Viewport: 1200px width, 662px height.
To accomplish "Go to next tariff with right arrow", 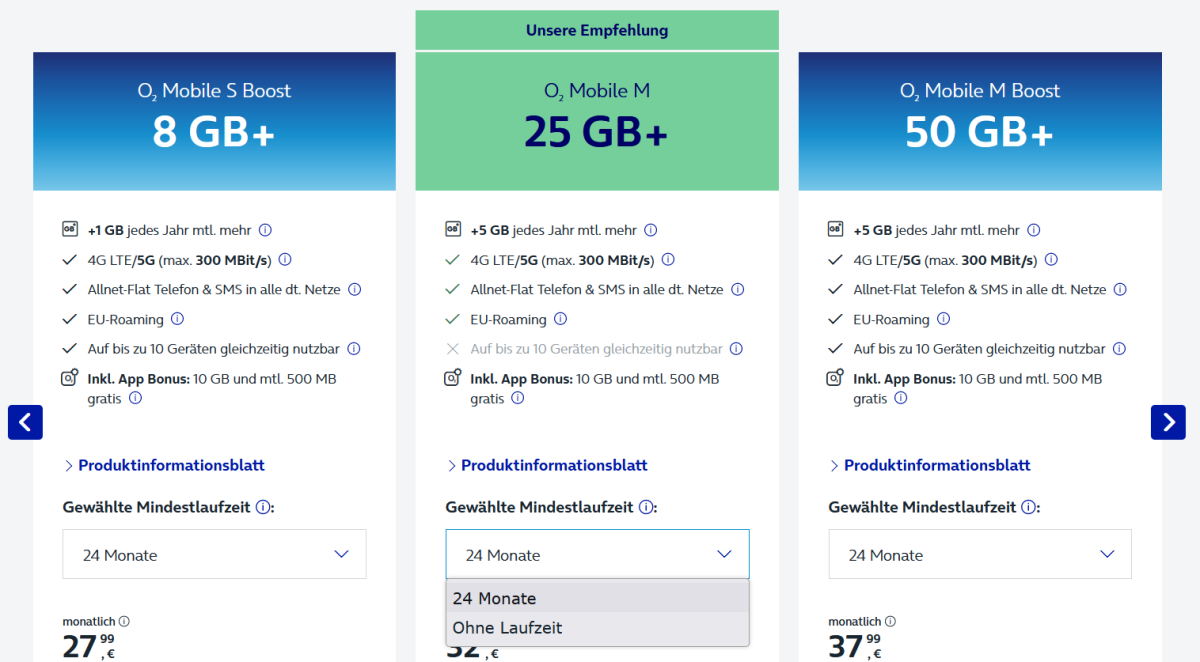I will pos(1168,422).
